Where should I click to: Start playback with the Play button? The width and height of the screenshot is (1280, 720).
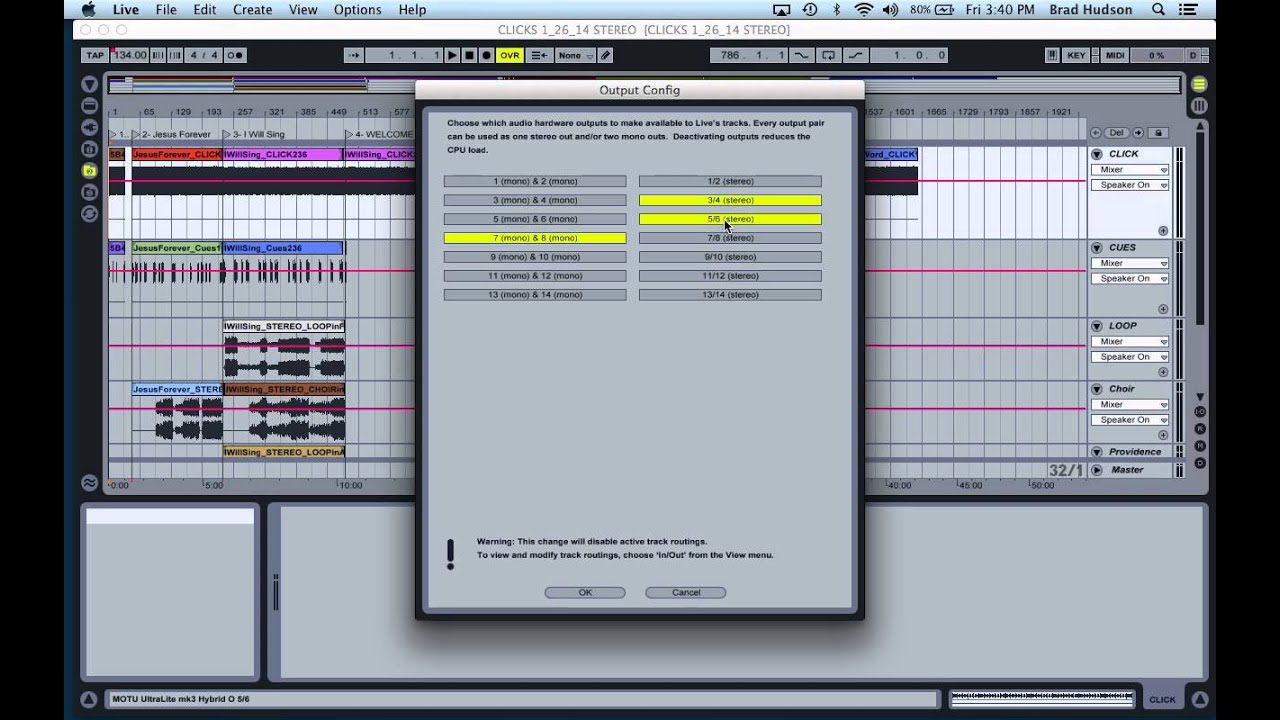click(x=452, y=55)
